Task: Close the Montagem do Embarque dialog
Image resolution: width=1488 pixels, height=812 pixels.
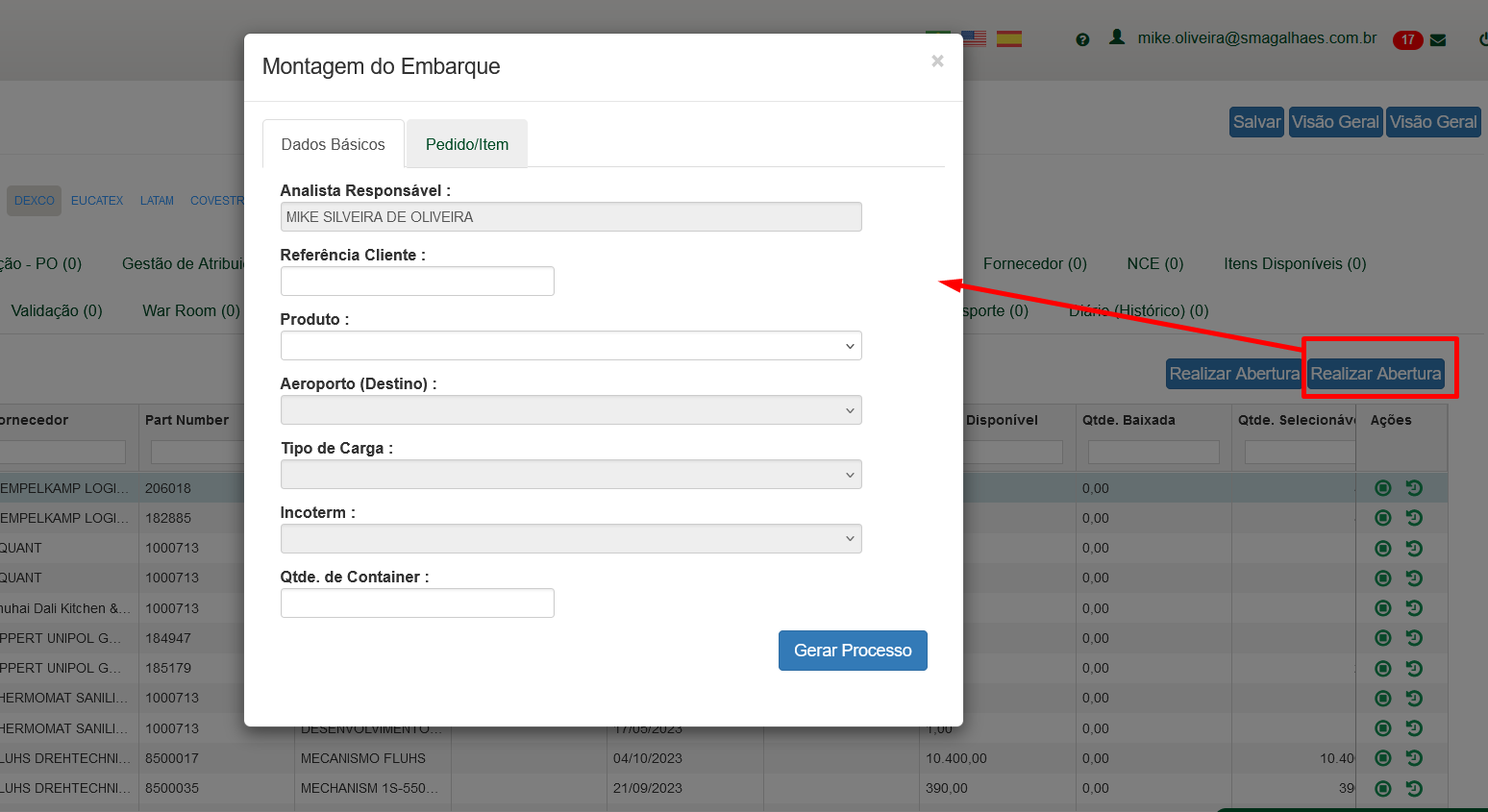Action: tap(937, 62)
